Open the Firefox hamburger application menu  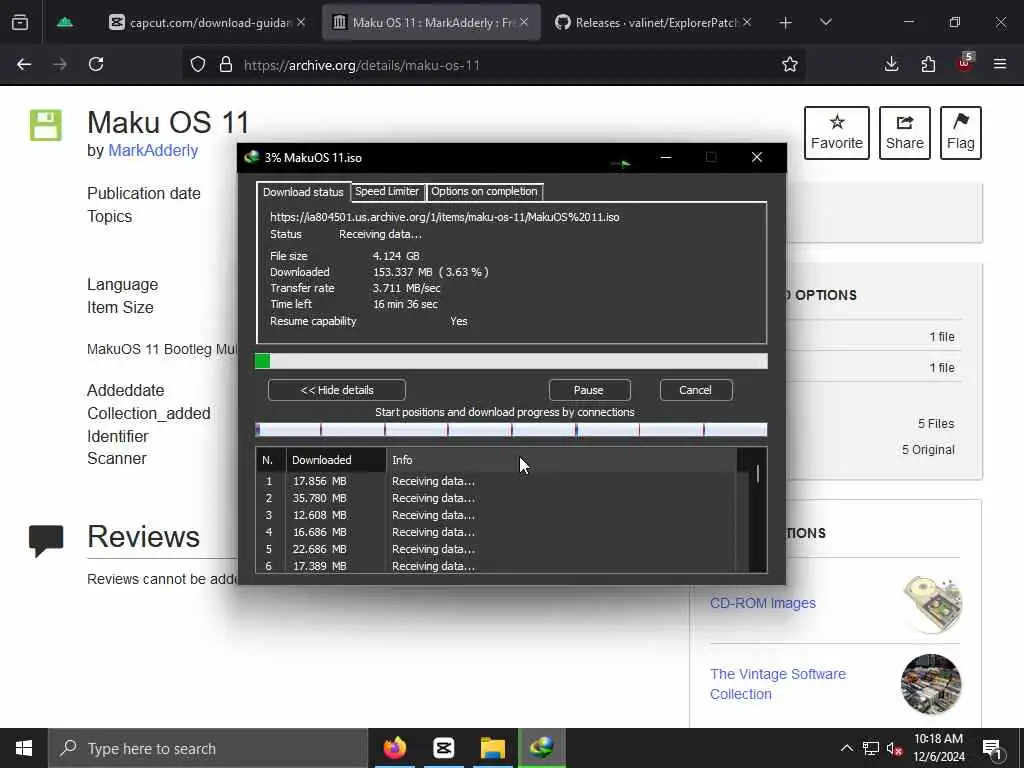(x=1000, y=64)
